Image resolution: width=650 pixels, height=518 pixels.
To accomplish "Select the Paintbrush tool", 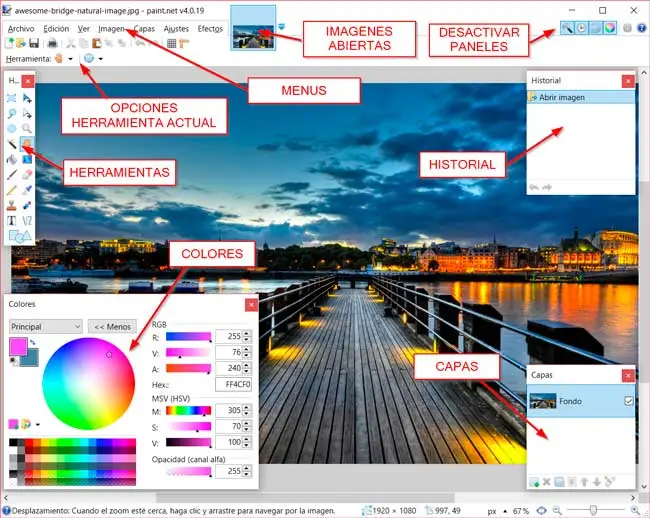I will coord(12,174).
